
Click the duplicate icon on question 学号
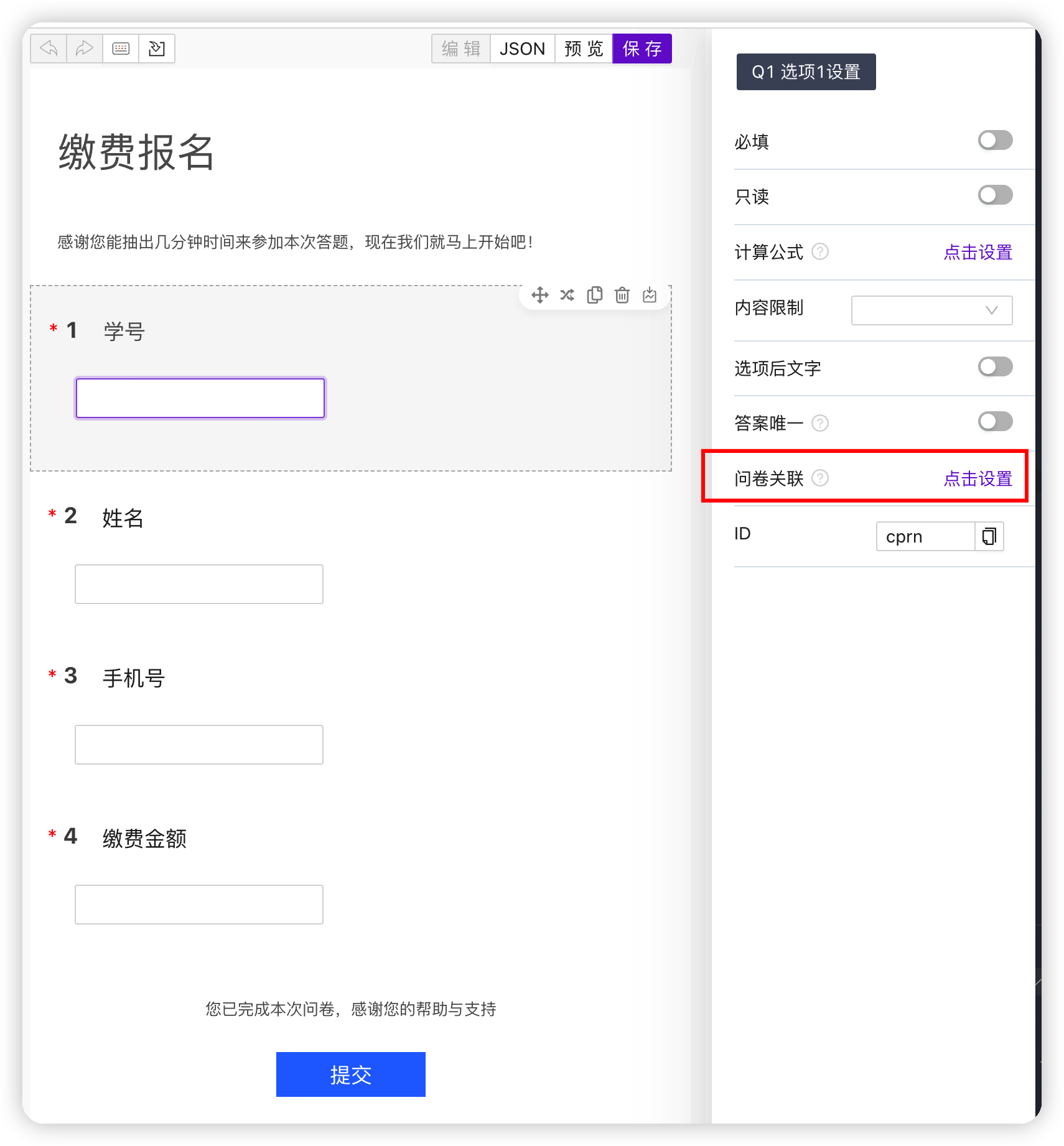(594, 295)
